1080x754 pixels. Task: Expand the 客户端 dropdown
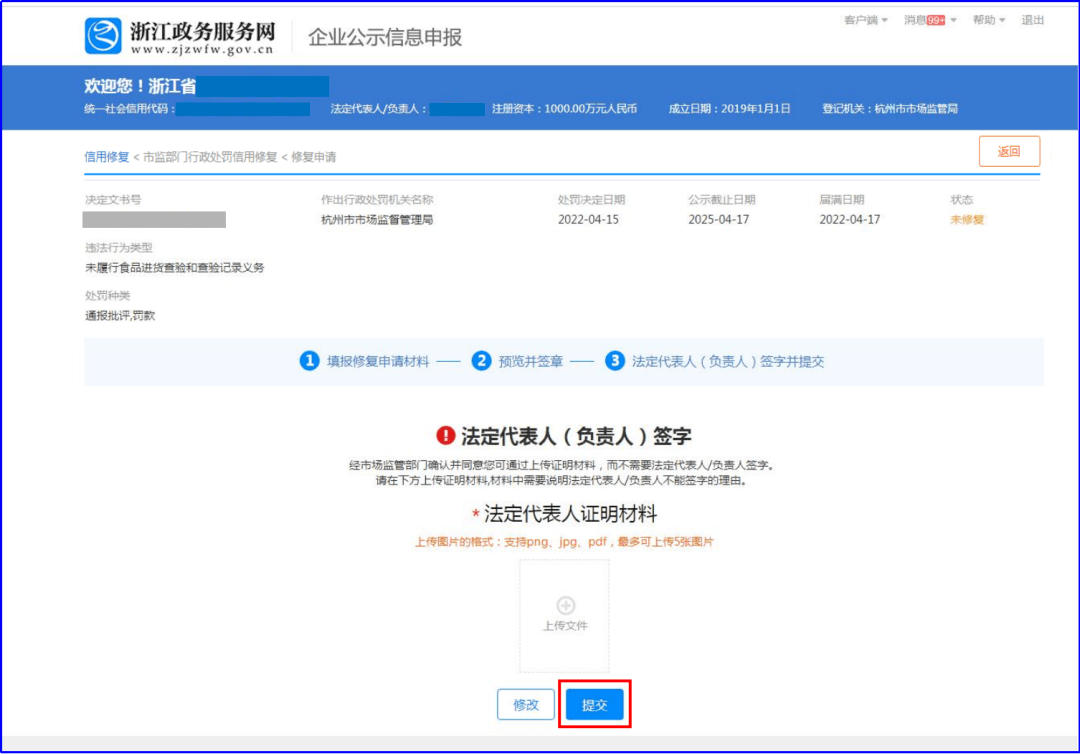pyautogui.click(x=862, y=18)
